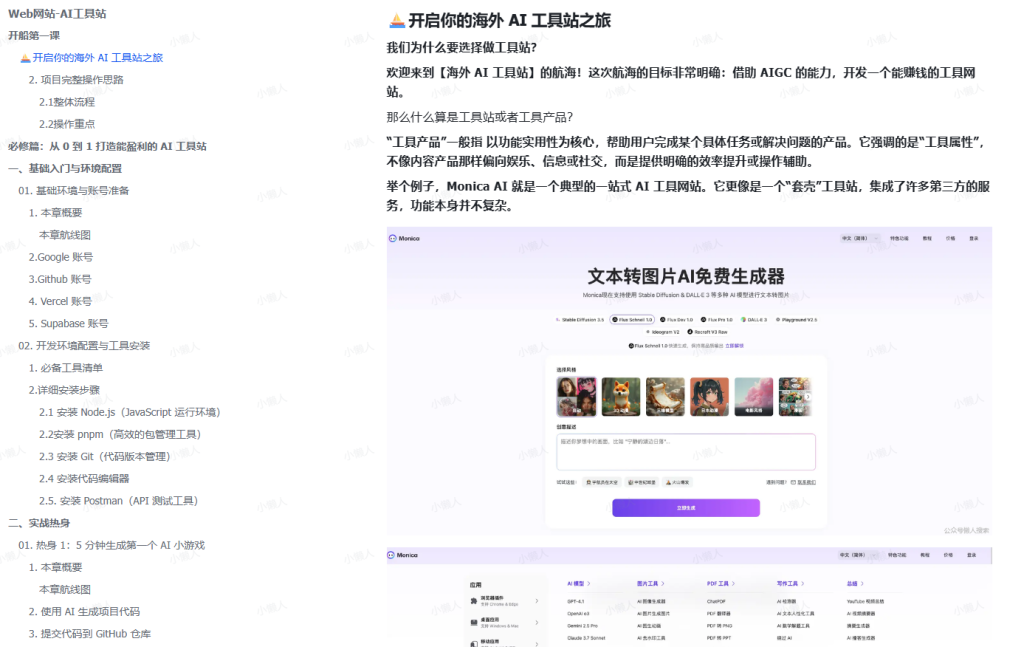This screenshot has width=1024, height=647.
Task: Go to 二、实战热身 section
Action: pyautogui.click(x=39, y=524)
